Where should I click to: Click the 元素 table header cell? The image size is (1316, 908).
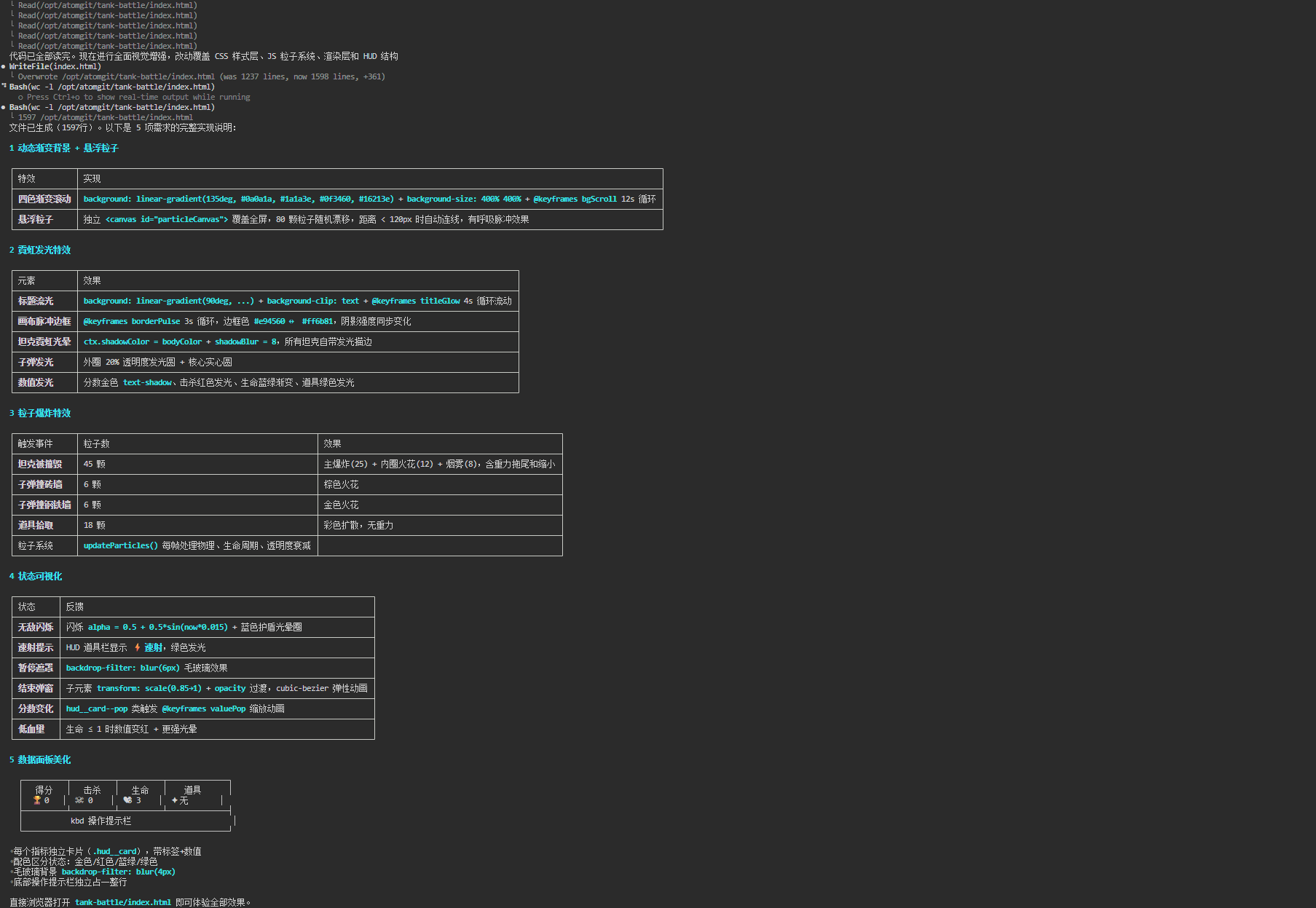[x=44, y=280]
